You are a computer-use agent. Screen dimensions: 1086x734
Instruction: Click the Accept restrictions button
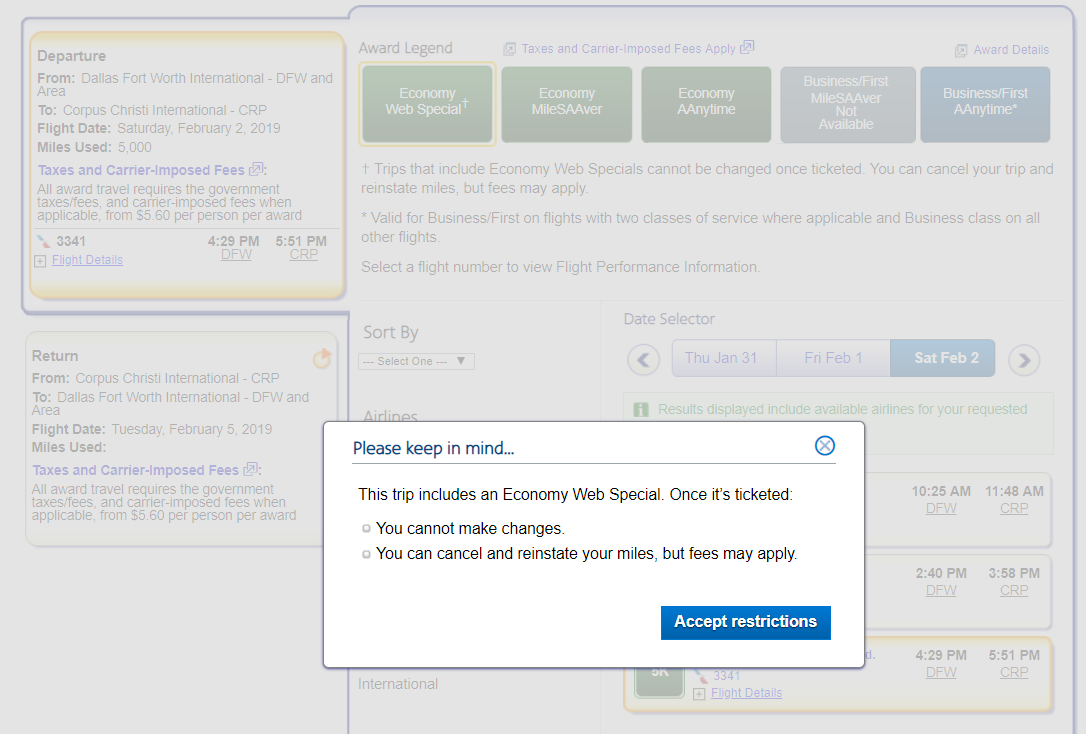(x=745, y=622)
